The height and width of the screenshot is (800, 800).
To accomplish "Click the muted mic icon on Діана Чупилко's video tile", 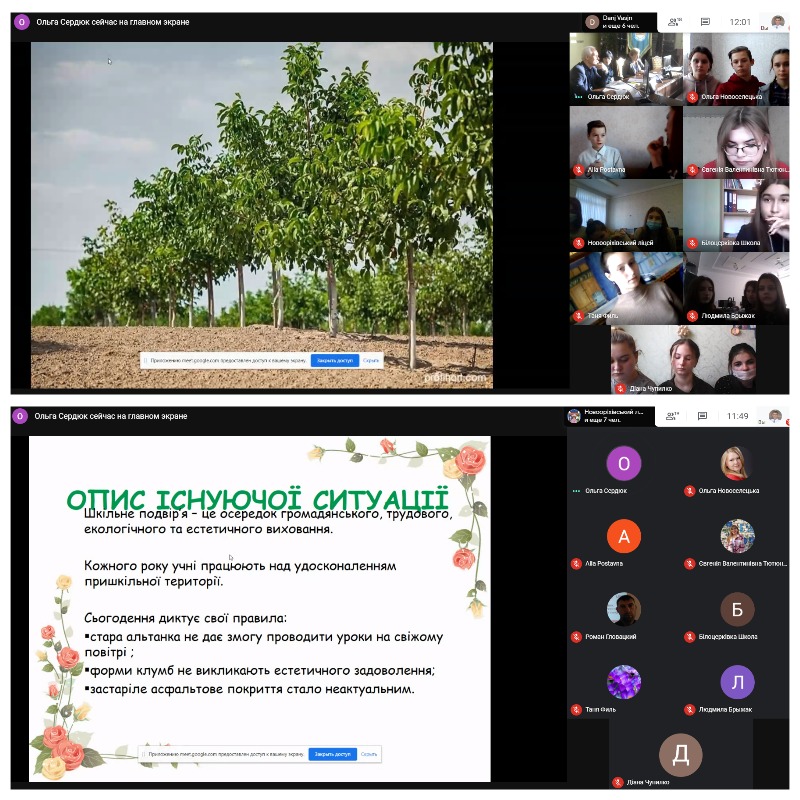I will click(x=620, y=389).
